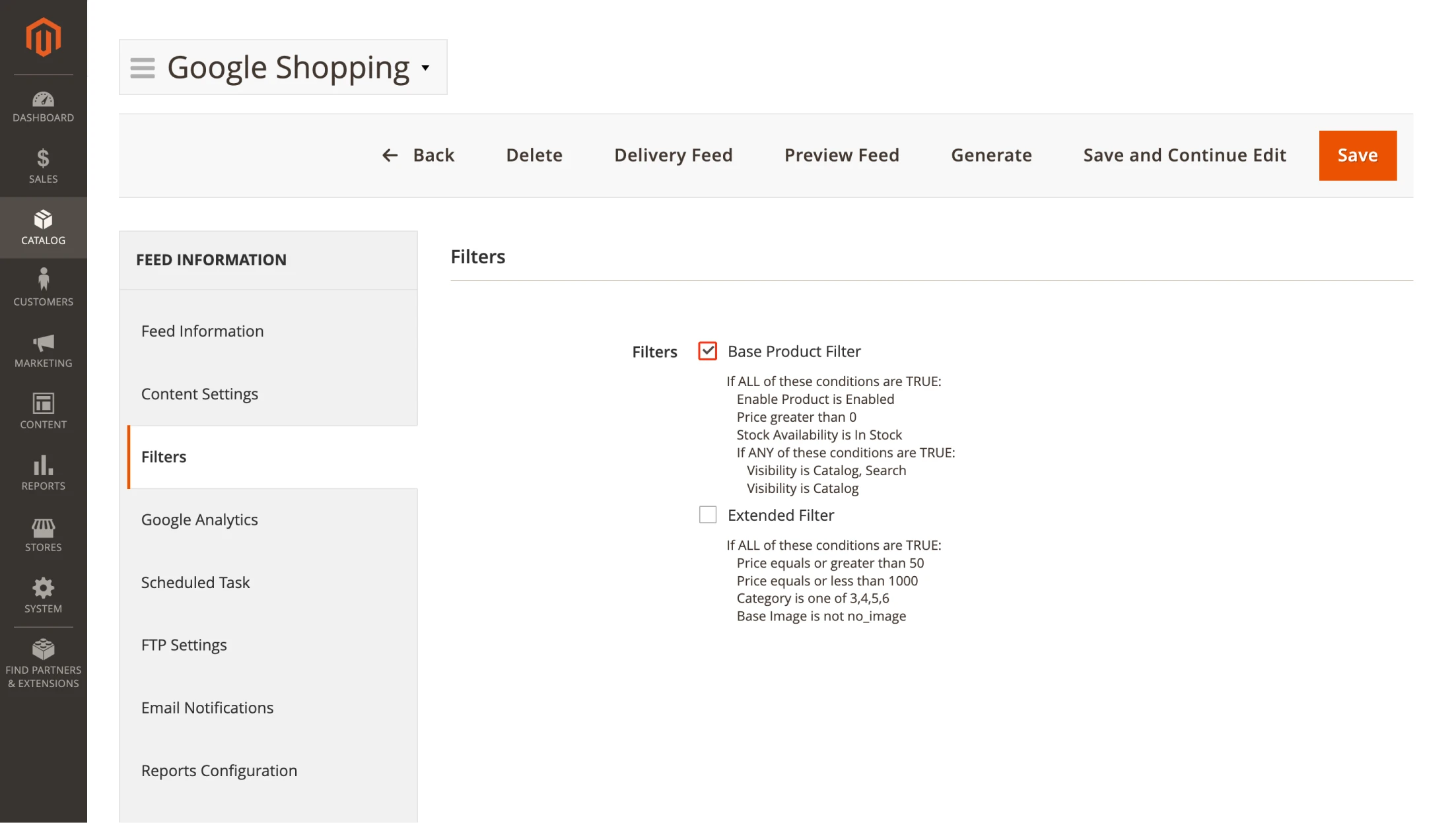Enable the Extended Filter
Viewport: 1456px width, 823px height.
tap(707, 514)
